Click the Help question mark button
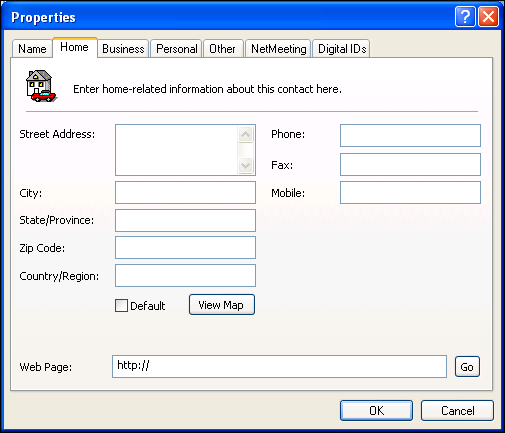This screenshot has width=505, height=433. (465, 16)
